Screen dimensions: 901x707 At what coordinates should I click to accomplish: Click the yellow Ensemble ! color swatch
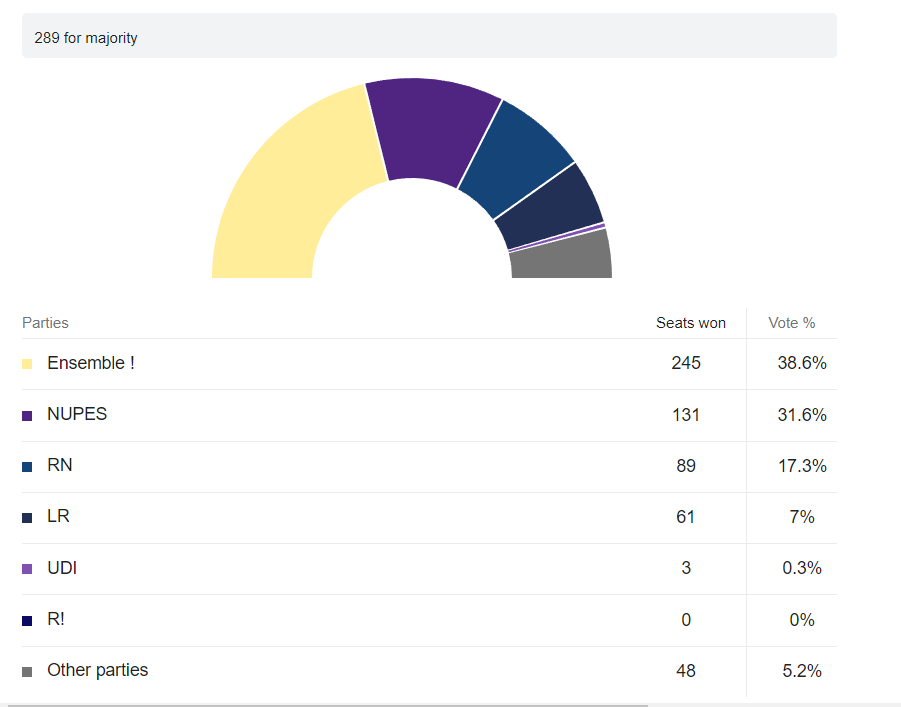27,364
